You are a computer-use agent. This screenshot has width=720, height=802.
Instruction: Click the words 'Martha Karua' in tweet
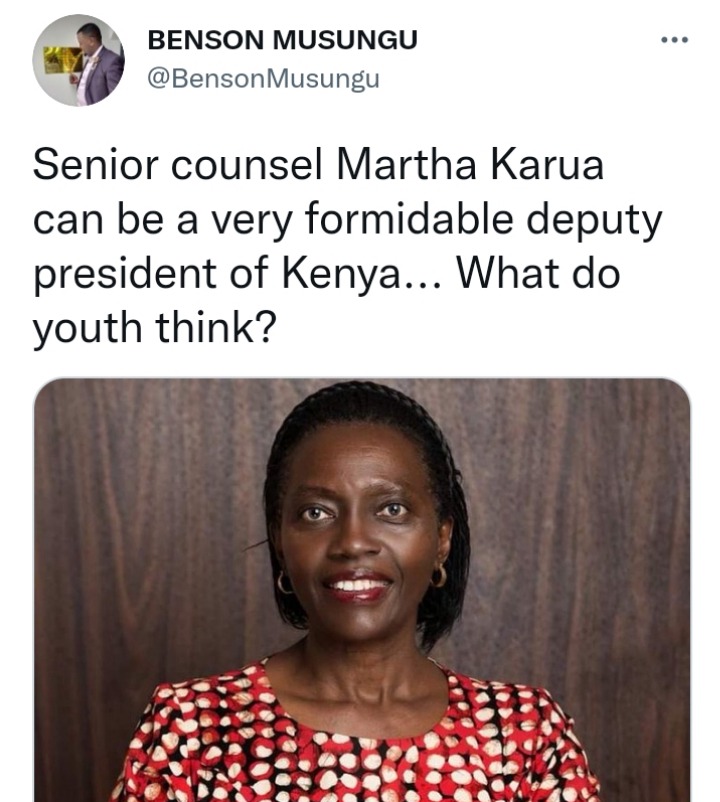point(470,165)
